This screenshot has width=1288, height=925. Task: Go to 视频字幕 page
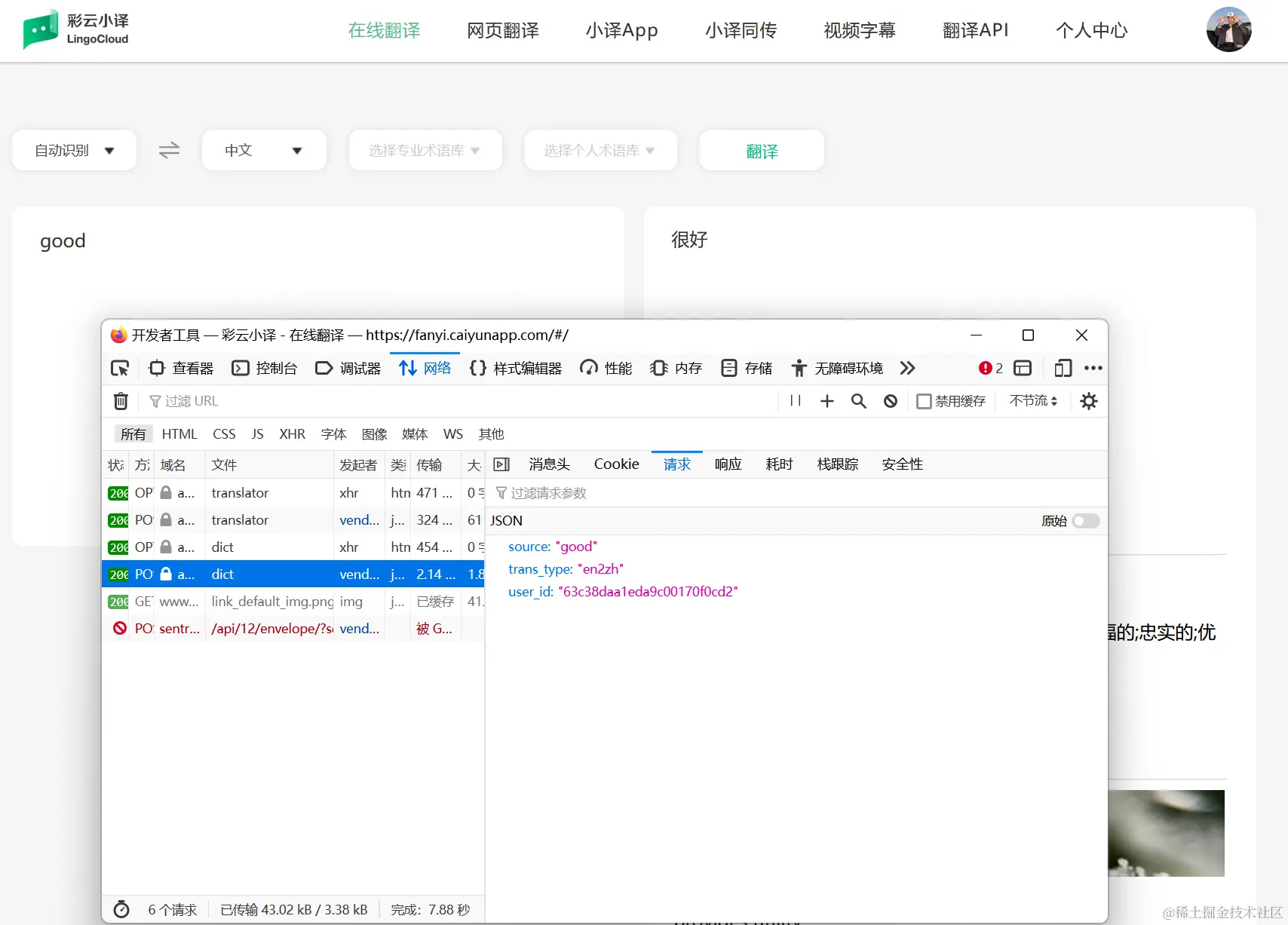[860, 30]
